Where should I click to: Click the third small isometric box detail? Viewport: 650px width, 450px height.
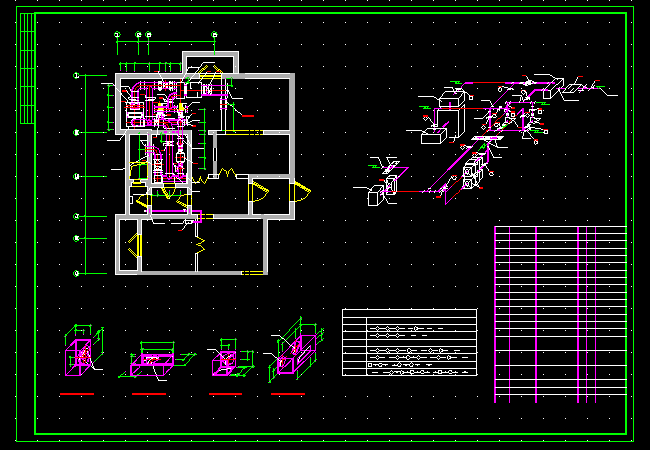click(x=223, y=360)
